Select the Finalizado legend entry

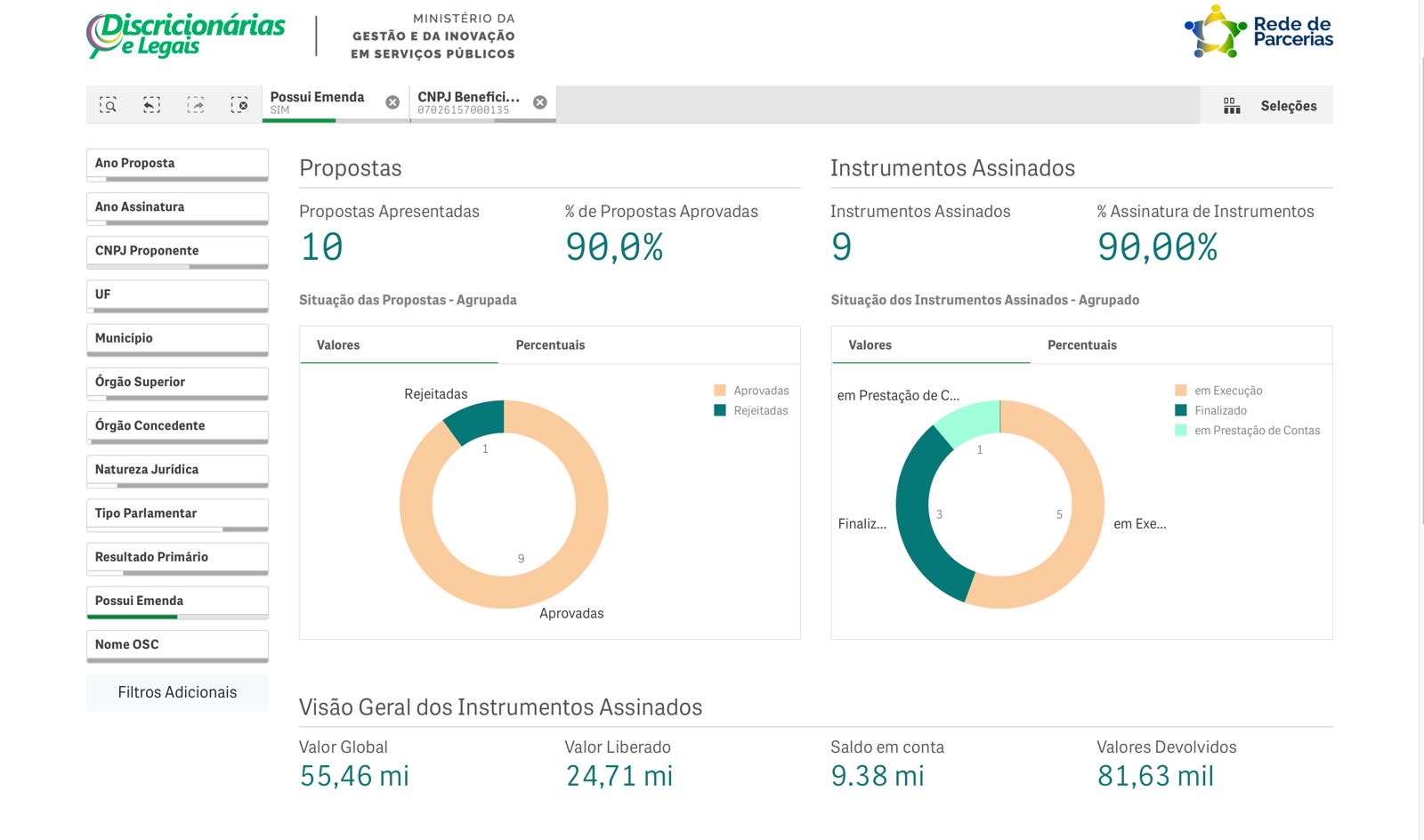[1220, 410]
